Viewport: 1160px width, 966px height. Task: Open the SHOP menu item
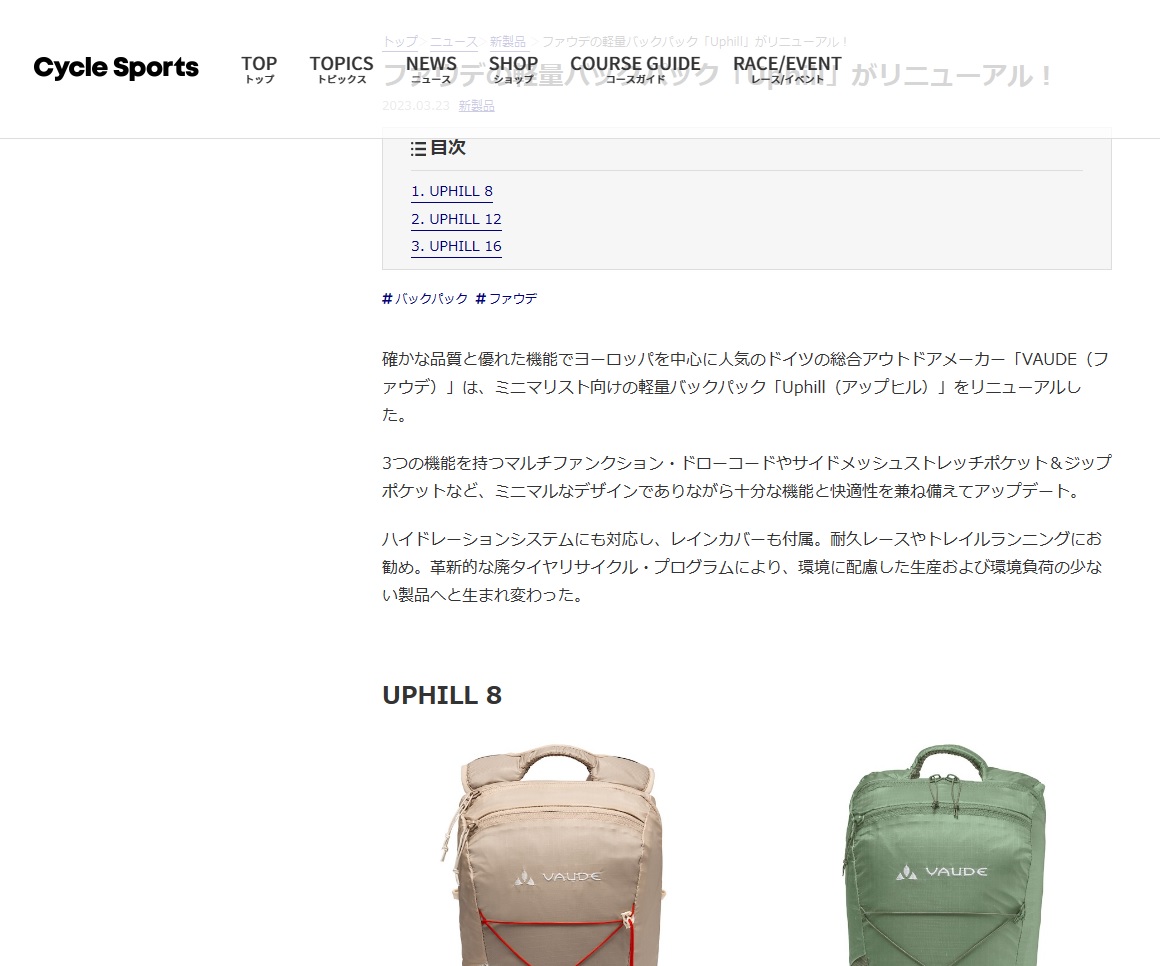pyautogui.click(x=513, y=70)
